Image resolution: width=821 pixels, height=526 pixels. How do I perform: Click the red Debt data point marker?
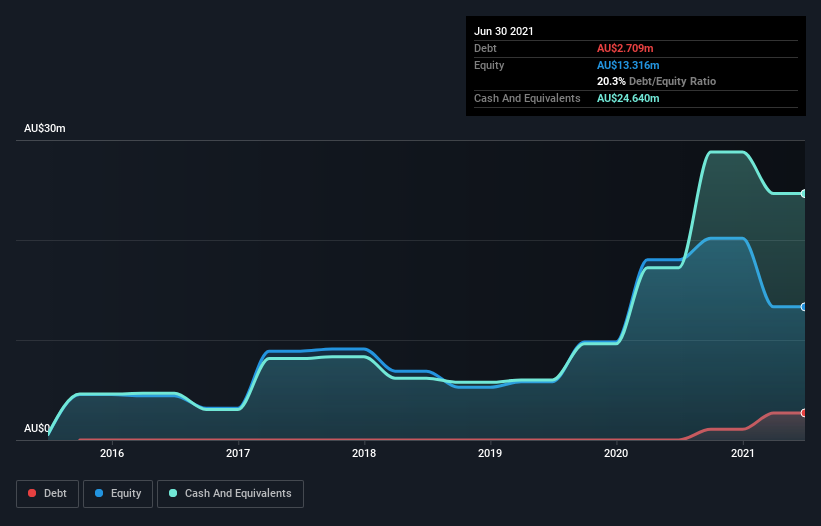pyautogui.click(x=804, y=413)
